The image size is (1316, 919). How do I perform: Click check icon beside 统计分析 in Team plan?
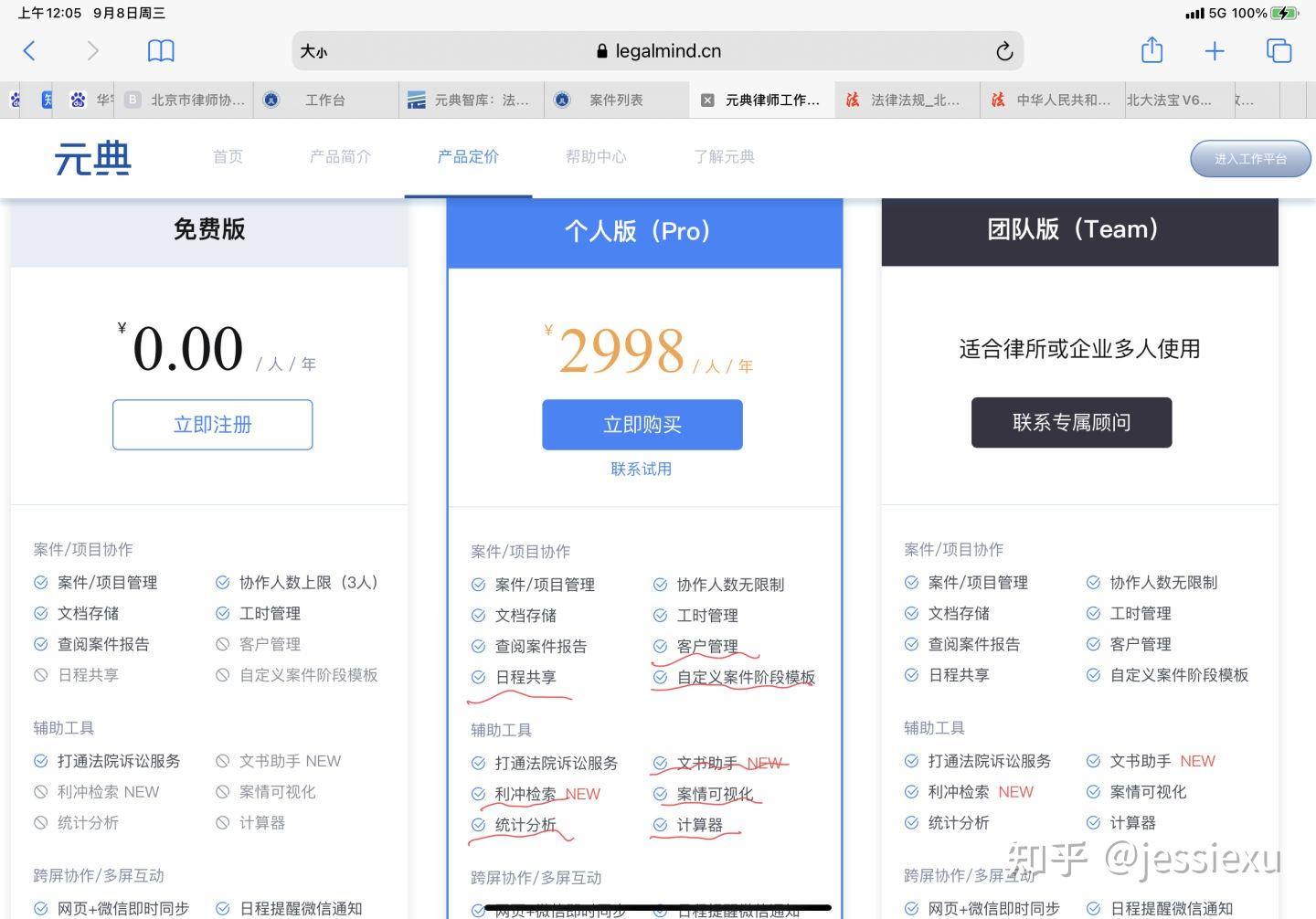coord(911,823)
